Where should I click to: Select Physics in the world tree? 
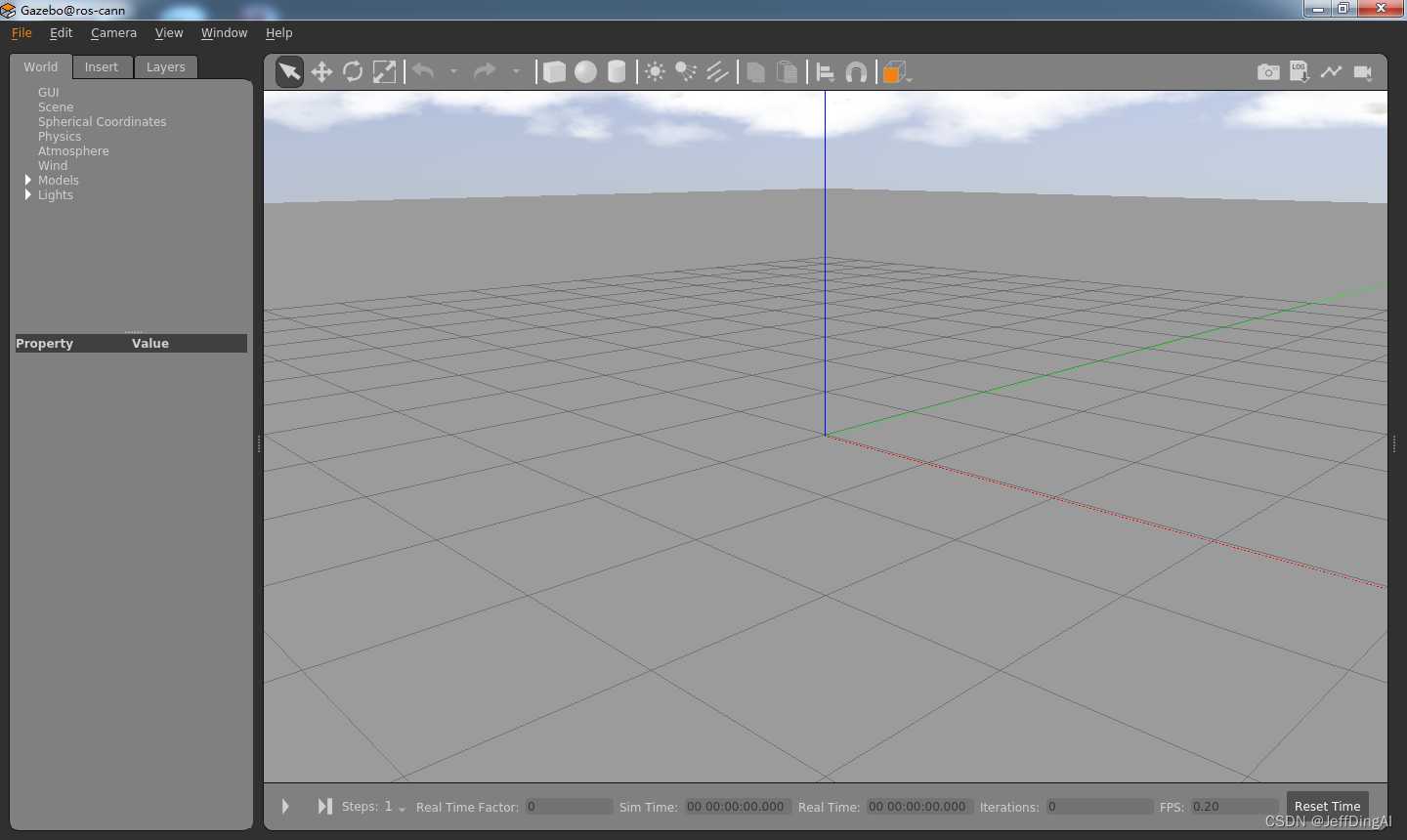[60, 136]
